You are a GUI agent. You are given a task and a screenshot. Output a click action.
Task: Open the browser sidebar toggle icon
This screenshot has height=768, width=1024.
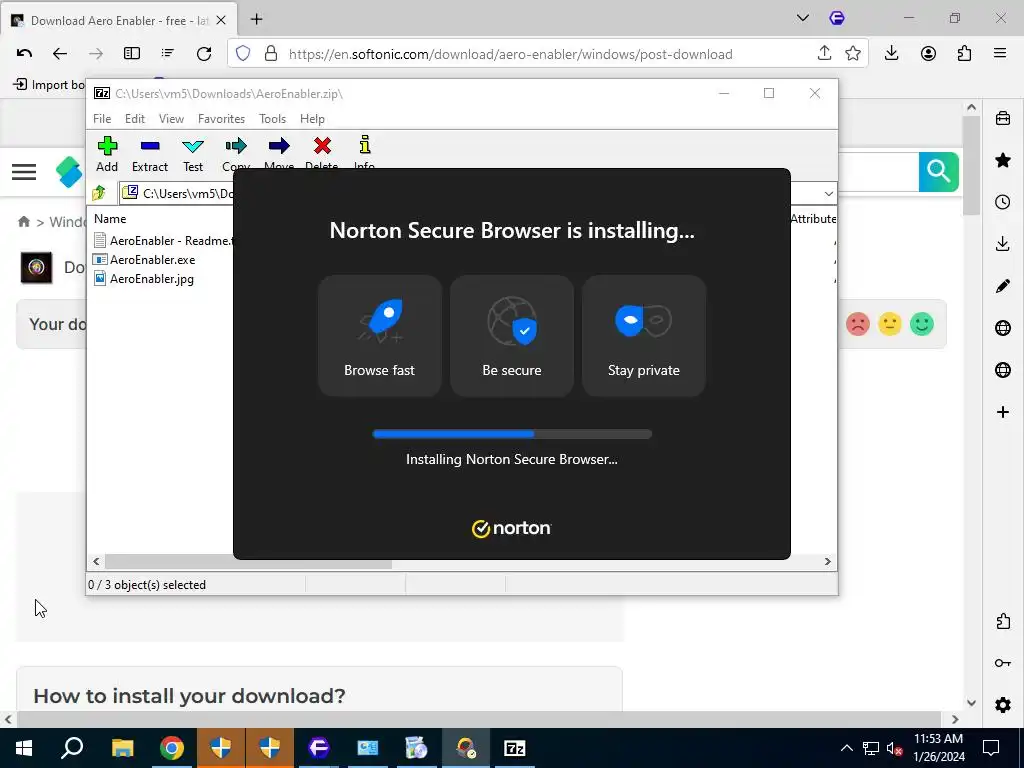point(132,54)
